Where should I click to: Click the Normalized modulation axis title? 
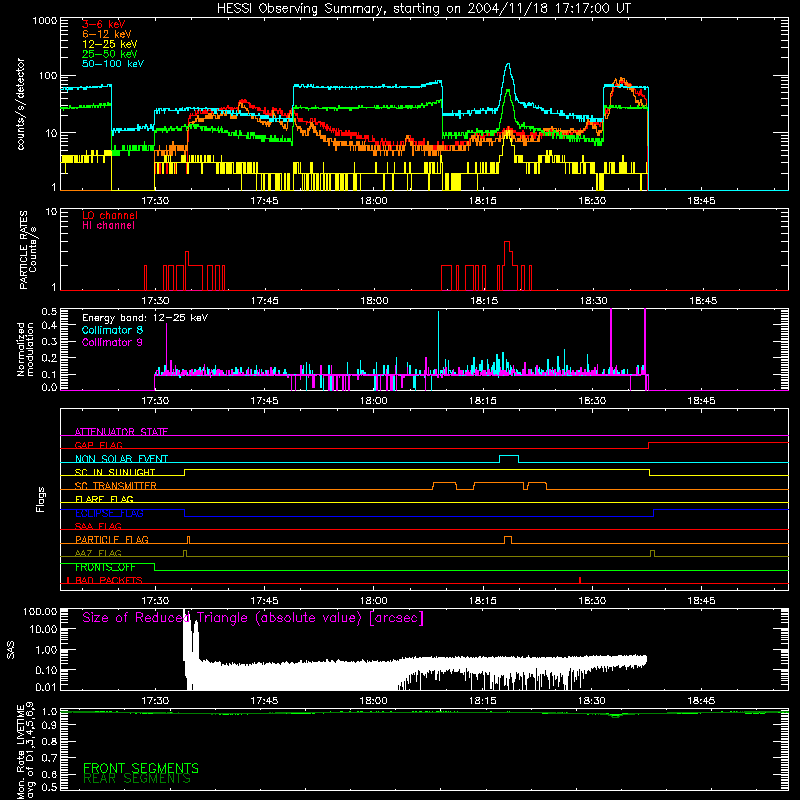click(x=26, y=349)
